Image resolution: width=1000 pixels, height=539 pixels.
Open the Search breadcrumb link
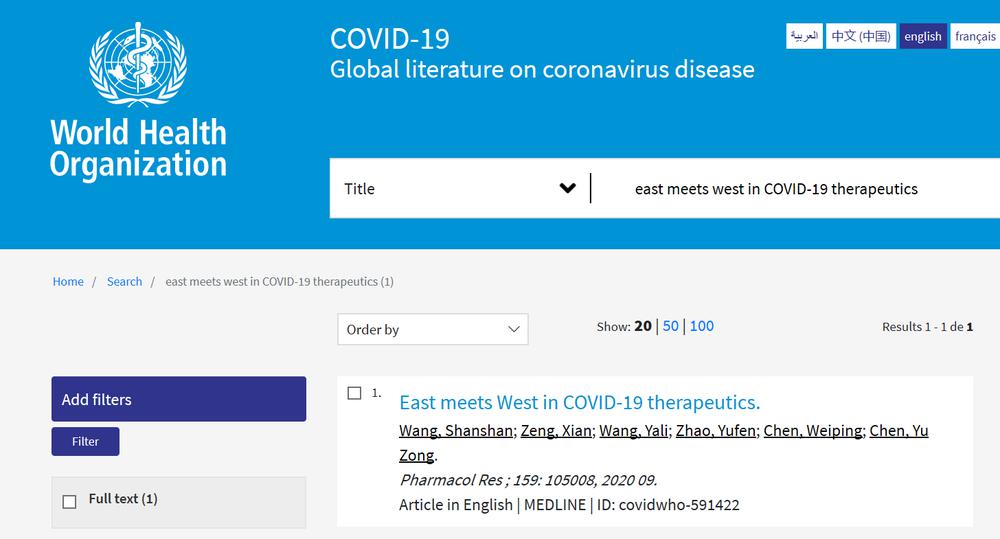tap(124, 281)
